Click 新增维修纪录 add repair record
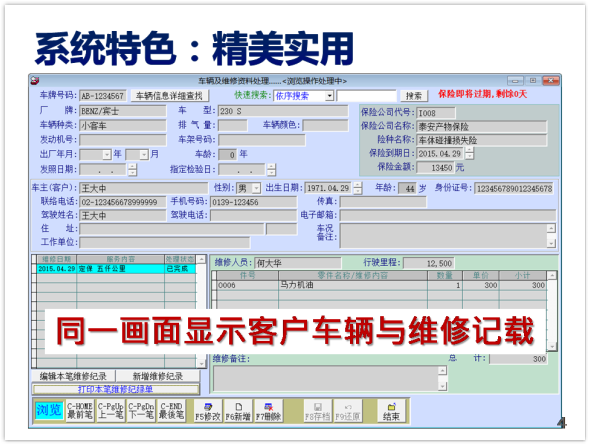Image resolution: width=590 pixels, height=445 pixels. pyautogui.click(x=158, y=376)
